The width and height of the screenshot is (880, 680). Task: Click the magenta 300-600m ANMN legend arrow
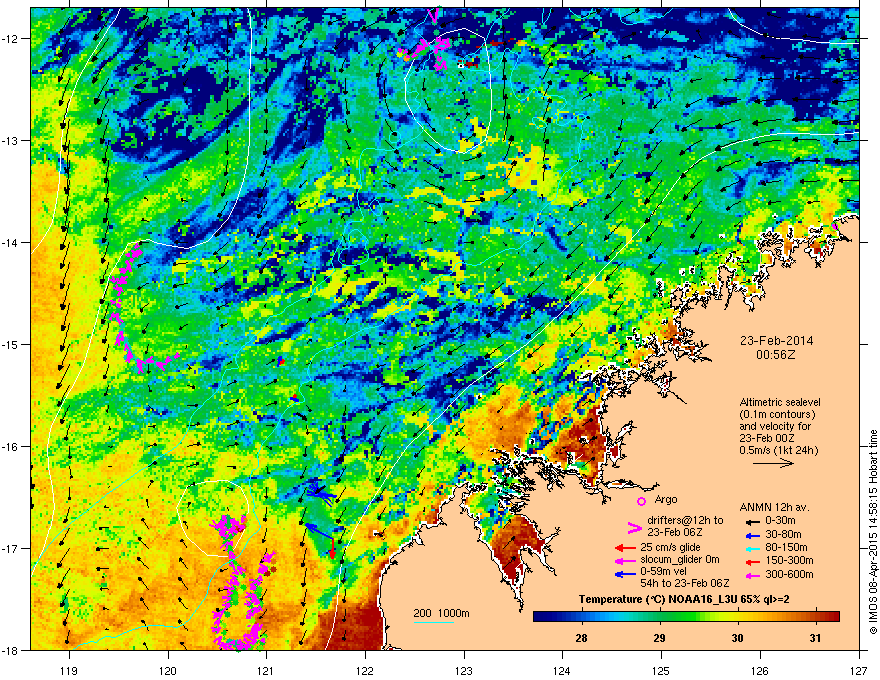[x=753, y=575]
